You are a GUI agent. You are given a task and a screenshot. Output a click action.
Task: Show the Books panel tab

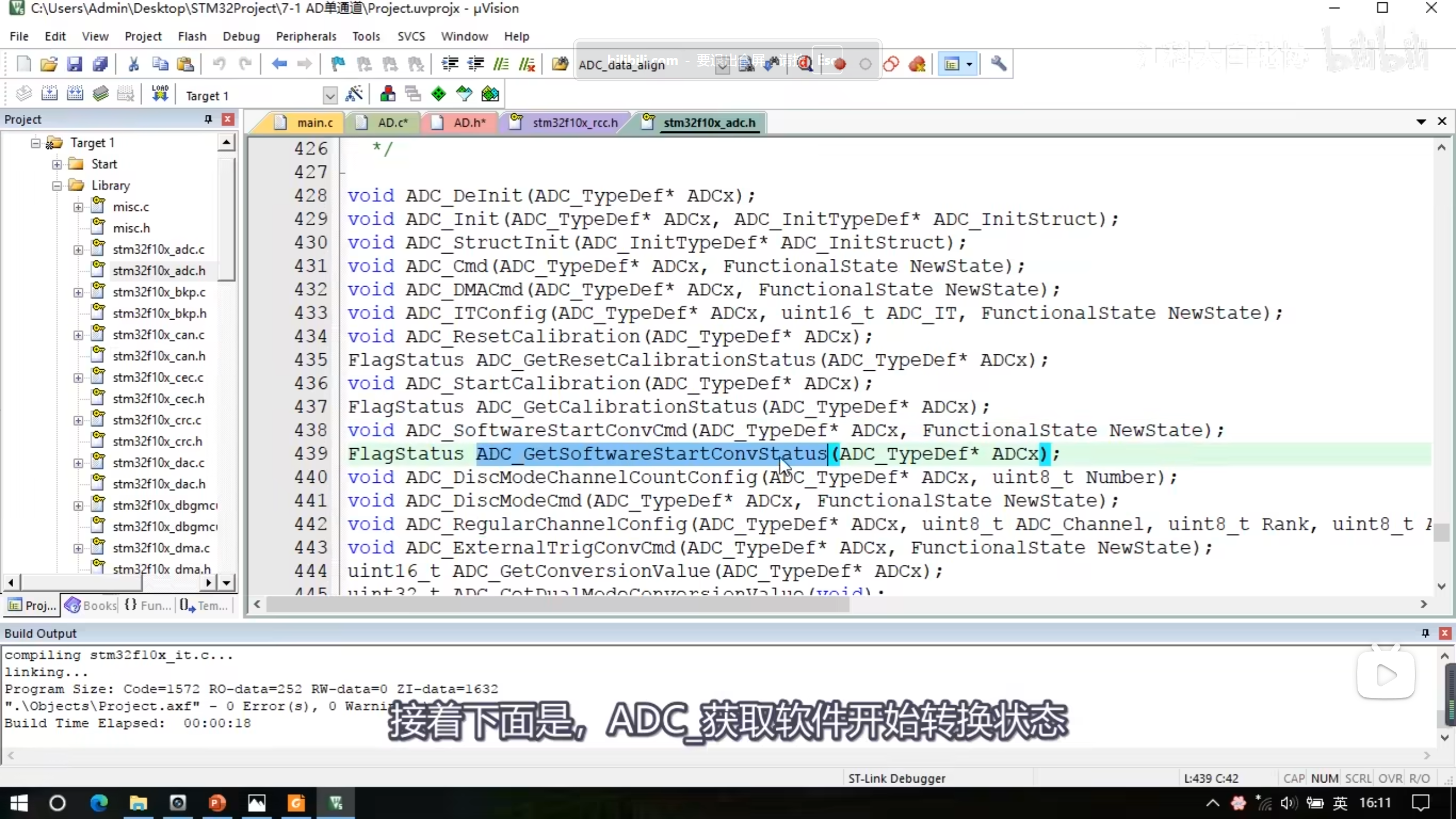click(x=91, y=606)
